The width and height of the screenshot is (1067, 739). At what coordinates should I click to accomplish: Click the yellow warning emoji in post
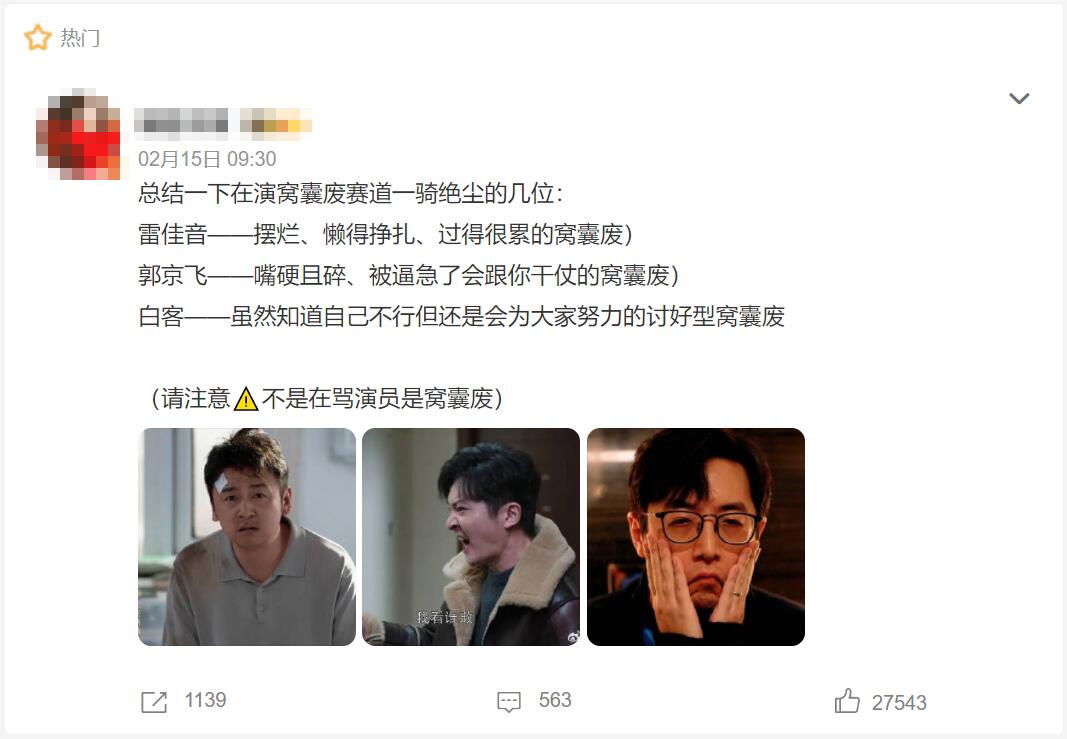click(246, 399)
